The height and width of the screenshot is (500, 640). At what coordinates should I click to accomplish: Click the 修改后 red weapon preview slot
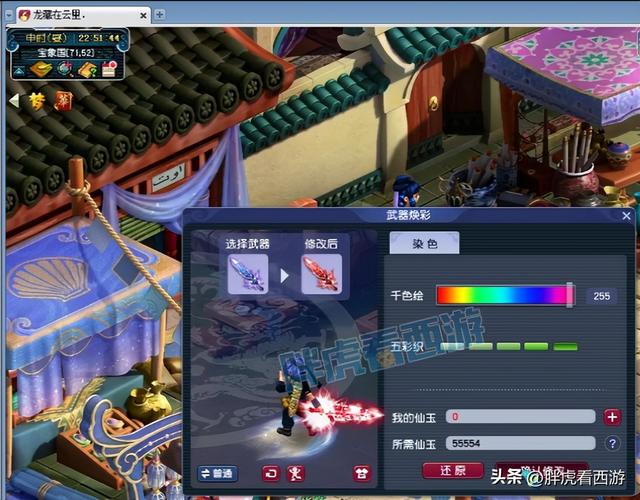(321, 274)
